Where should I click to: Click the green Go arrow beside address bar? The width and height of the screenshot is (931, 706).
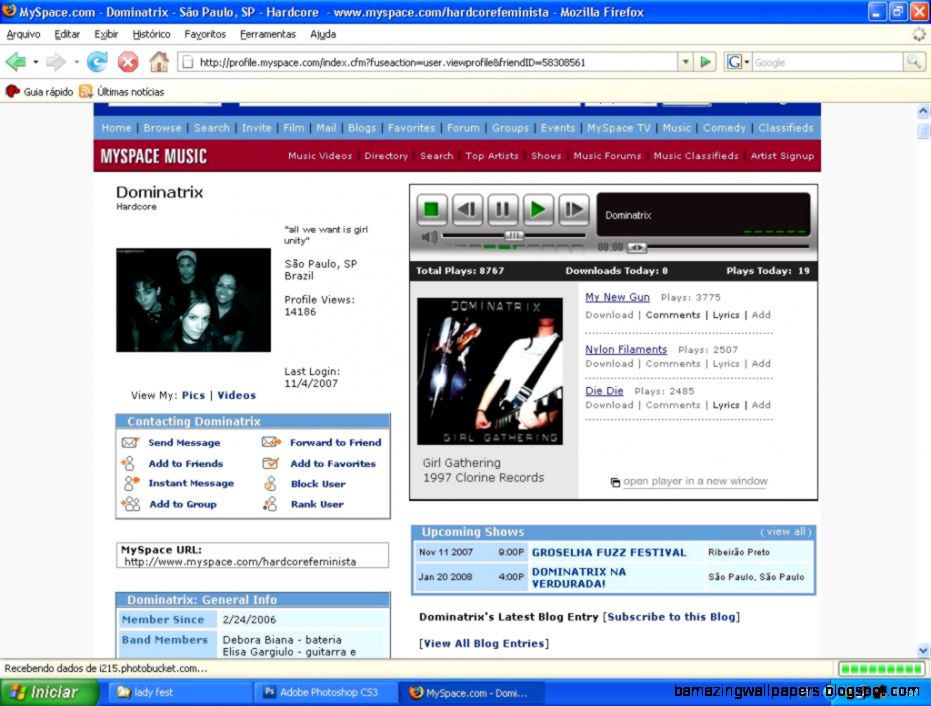(x=705, y=62)
